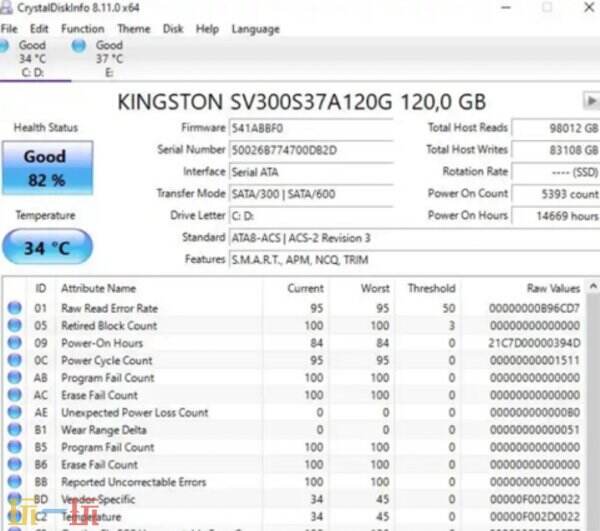The width and height of the screenshot is (600, 531).
Task: Click the status orb in row B5
Action: point(15,446)
